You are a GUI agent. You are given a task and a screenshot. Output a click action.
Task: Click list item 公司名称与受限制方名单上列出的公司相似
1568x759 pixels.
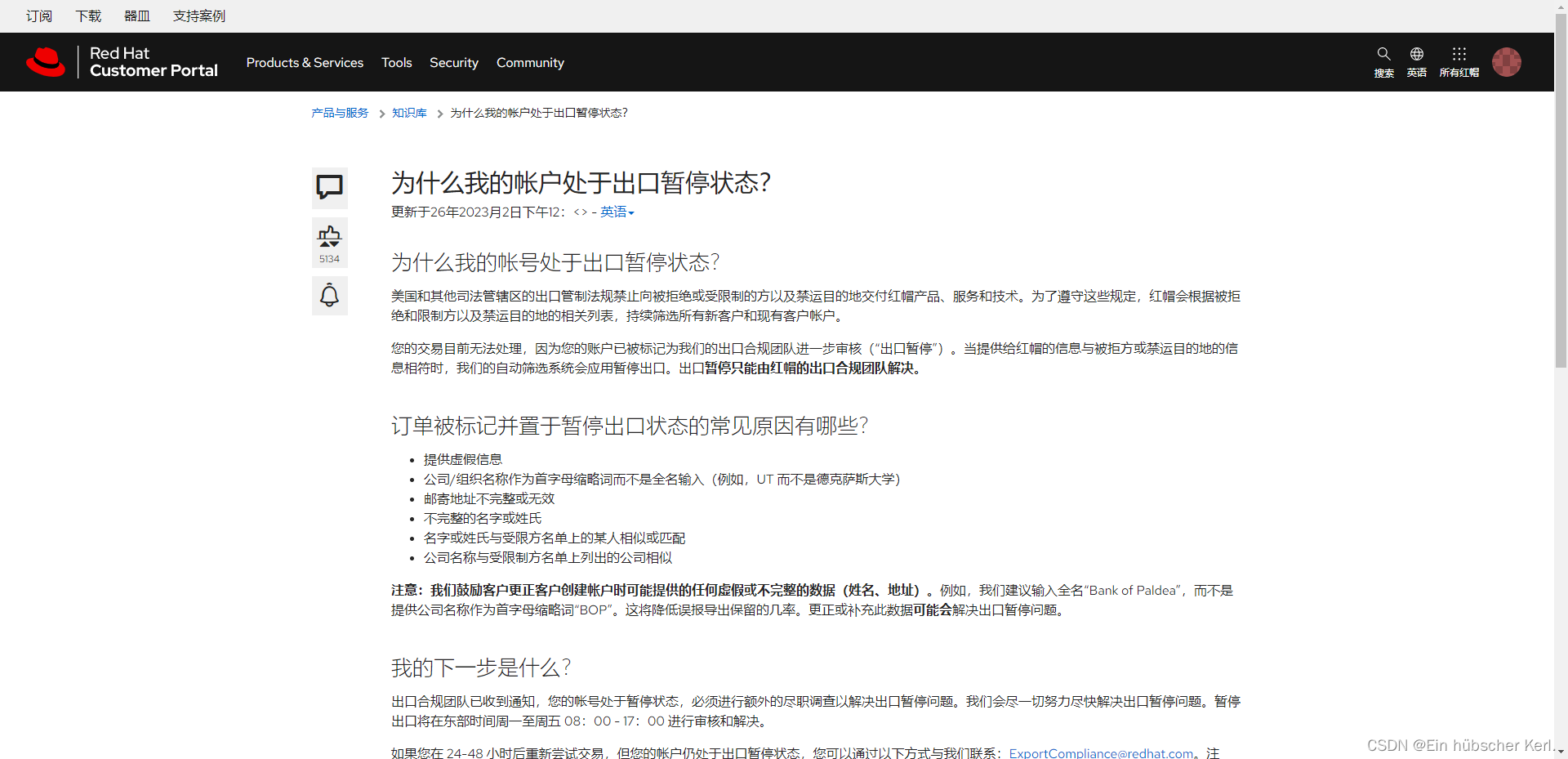point(548,557)
